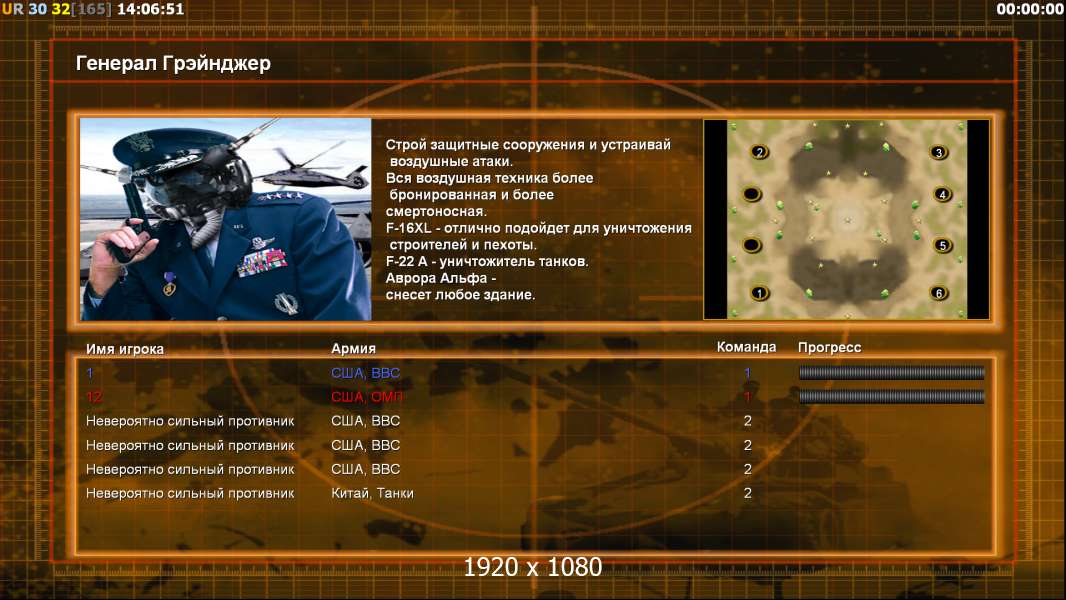Click the 'Генерал Грэйнджер' title

173,63
